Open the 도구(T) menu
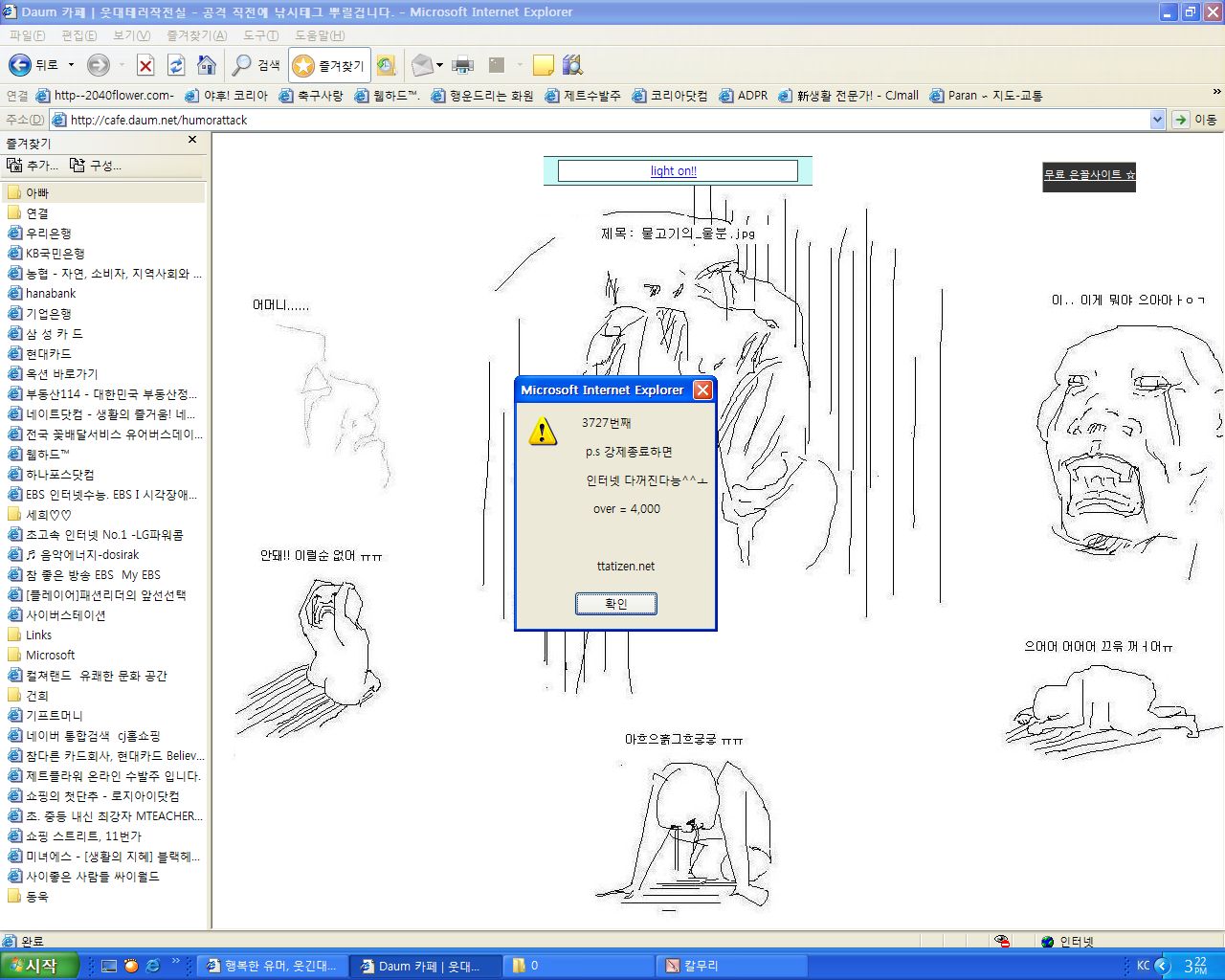The image size is (1225, 980). (260, 35)
